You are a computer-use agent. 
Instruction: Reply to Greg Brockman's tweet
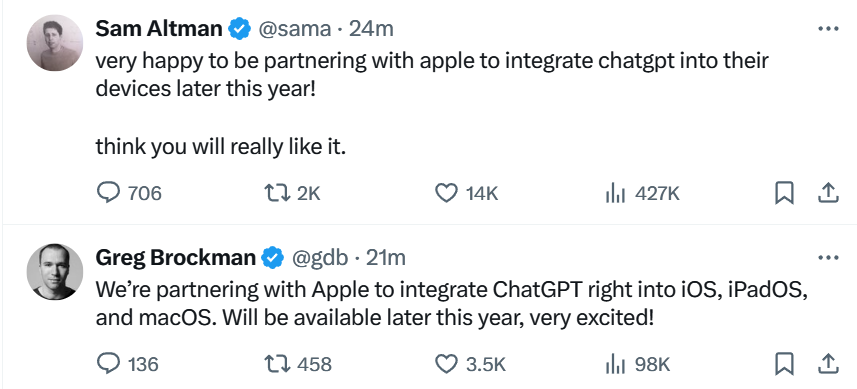[128, 363]
